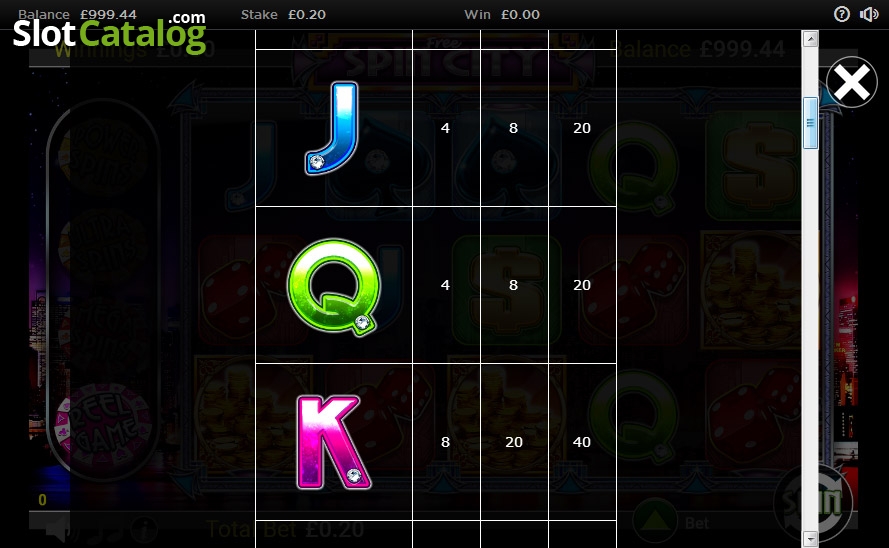Click the Reel Game chip icon
The width and height of the screenshot is (889, 548).
tap(103, 428)
